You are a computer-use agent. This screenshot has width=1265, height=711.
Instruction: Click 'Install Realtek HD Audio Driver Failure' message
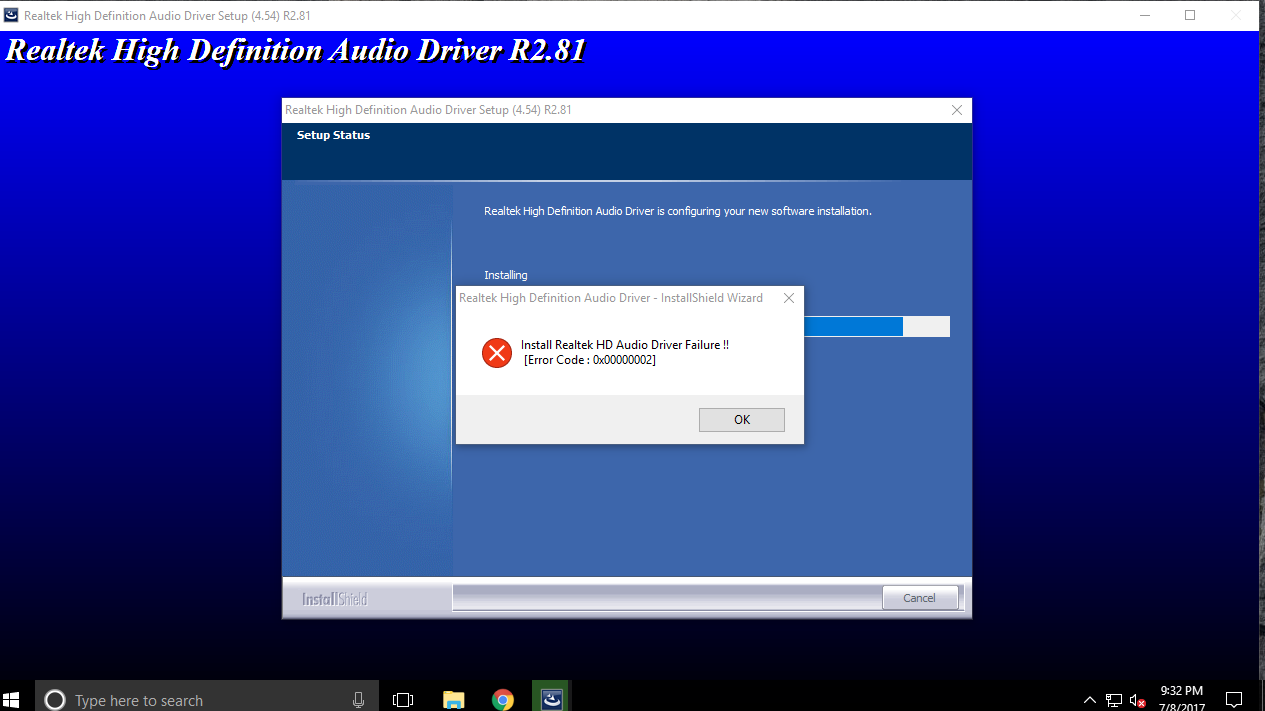(625, 345)
